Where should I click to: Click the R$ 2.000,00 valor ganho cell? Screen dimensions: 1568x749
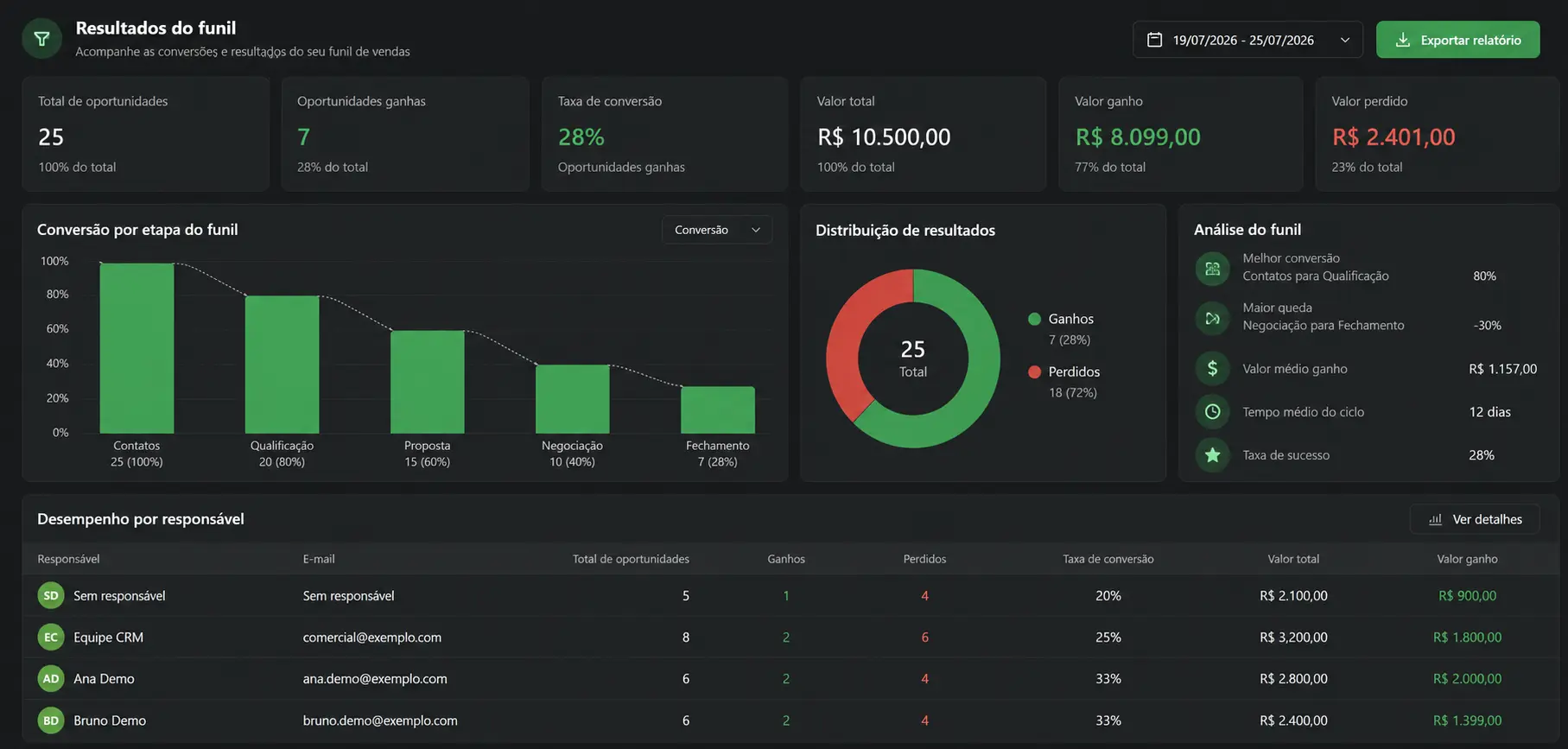[1467, 678]
